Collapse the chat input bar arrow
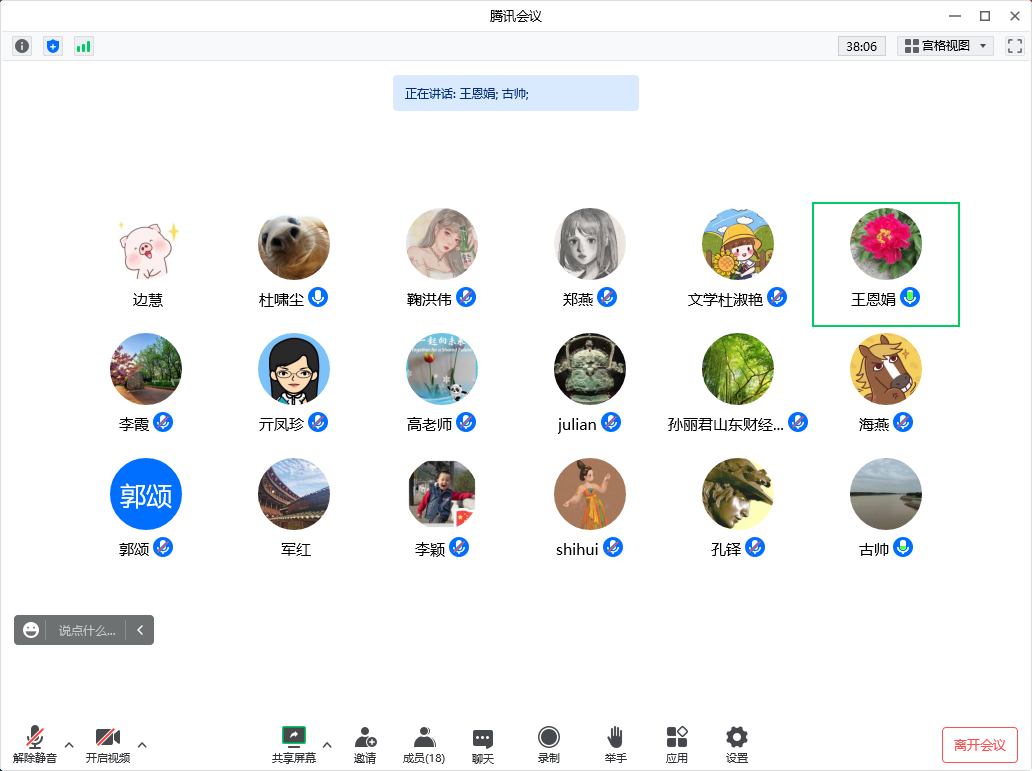The image size is (1032, 771). coord(140,630)
